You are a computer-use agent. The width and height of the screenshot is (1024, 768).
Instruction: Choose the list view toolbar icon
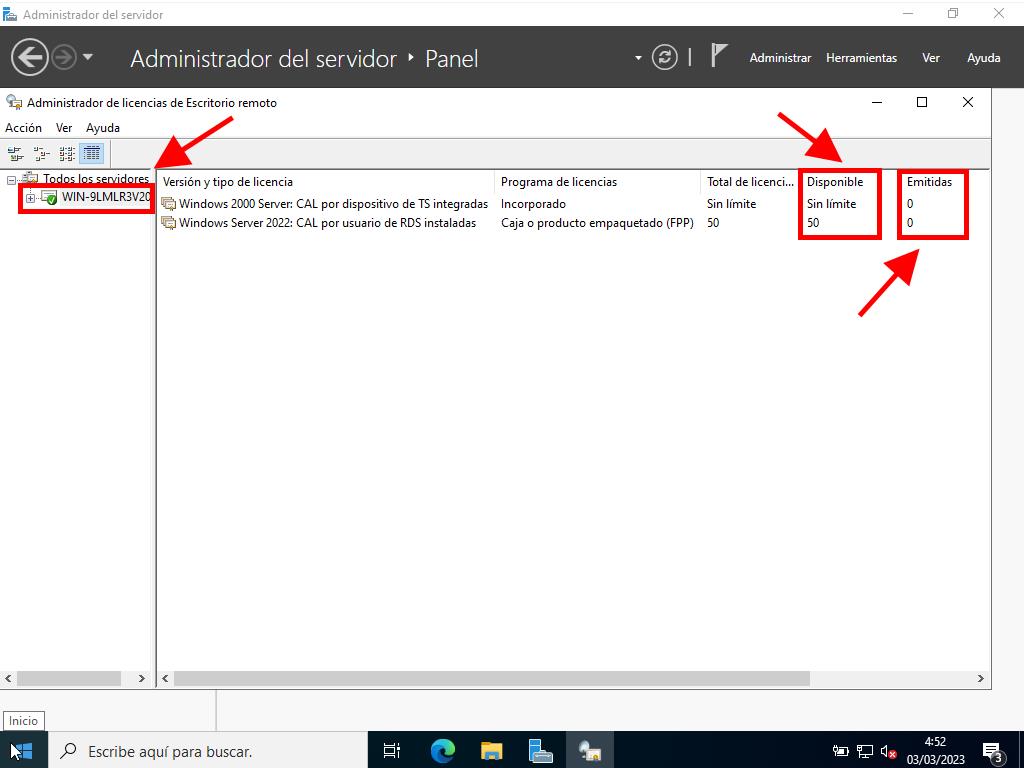(67, 154)
